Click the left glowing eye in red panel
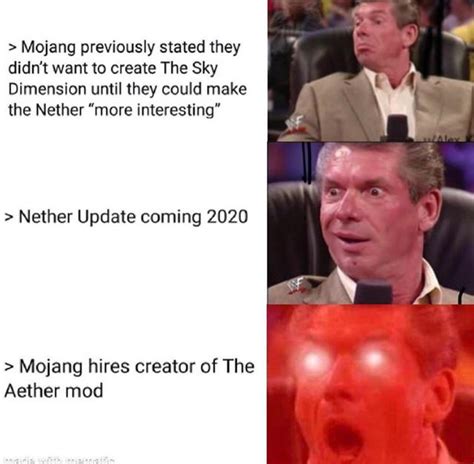The image size is (474, 464). click(x=313, y=361)
